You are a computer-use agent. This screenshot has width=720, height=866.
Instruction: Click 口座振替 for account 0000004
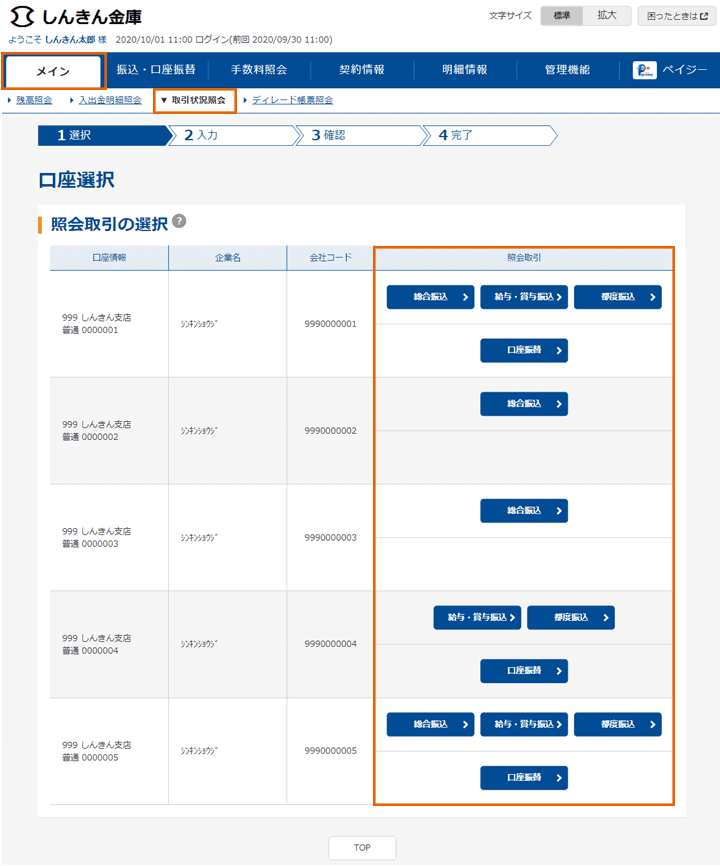524,671
